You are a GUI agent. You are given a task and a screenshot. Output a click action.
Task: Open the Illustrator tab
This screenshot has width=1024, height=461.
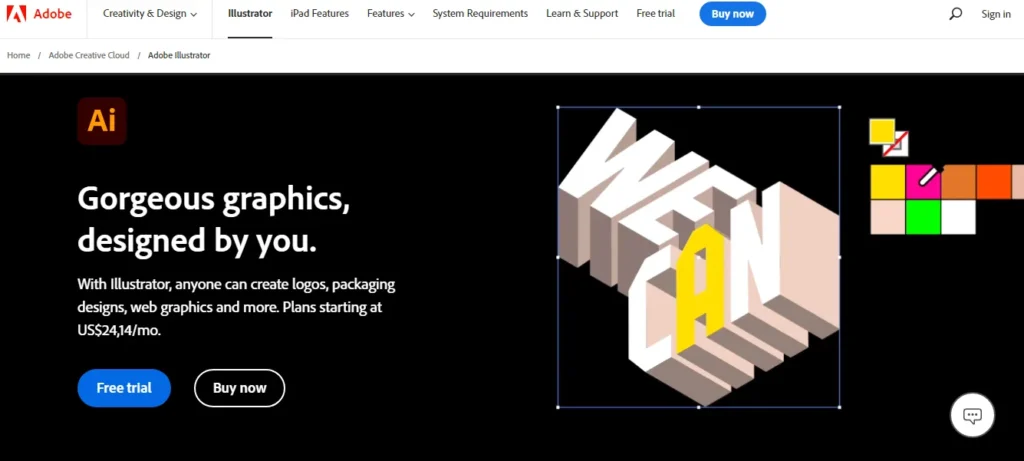click(x=250, y=14)
